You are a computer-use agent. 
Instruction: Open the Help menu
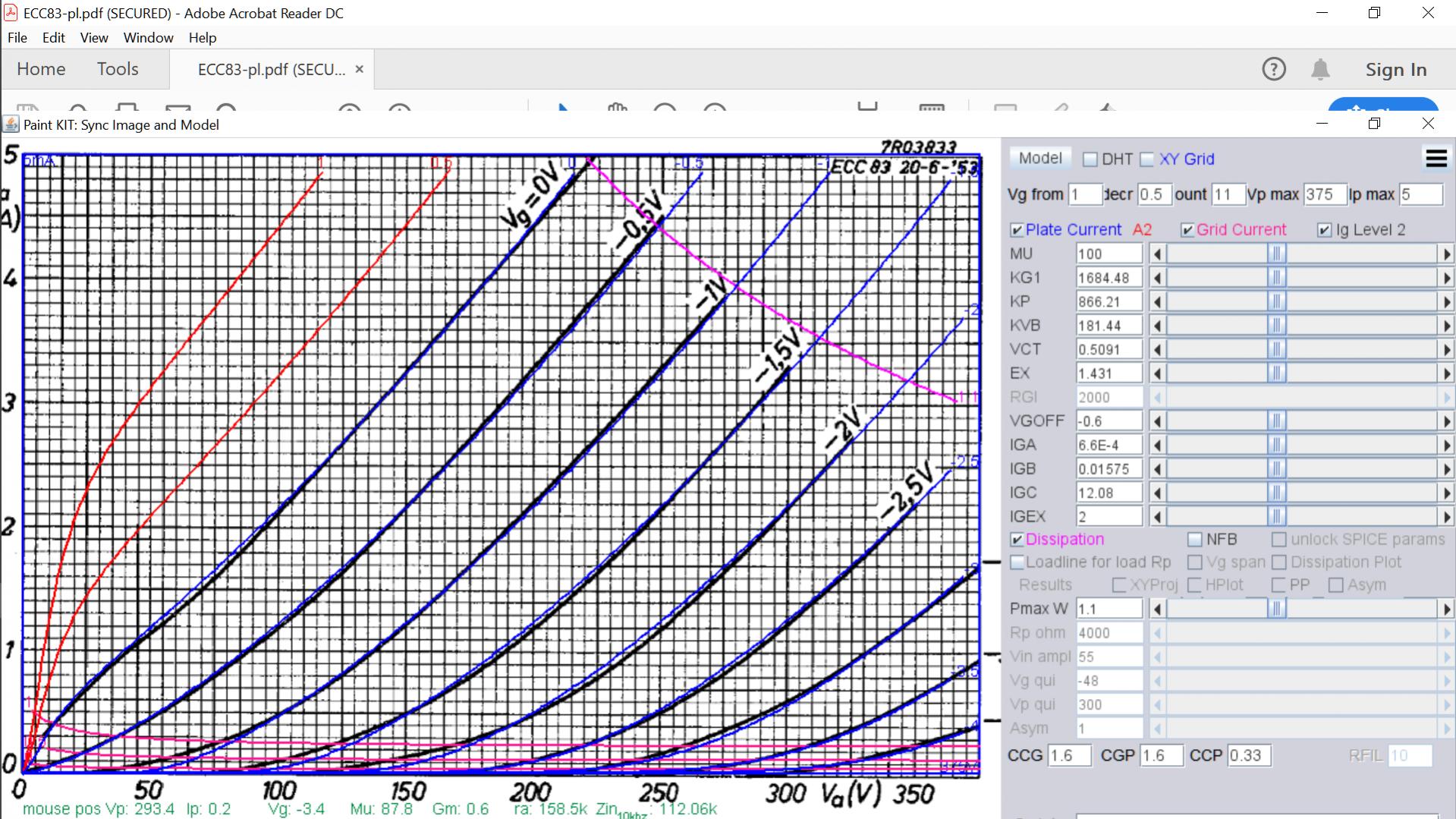(203, 37)
